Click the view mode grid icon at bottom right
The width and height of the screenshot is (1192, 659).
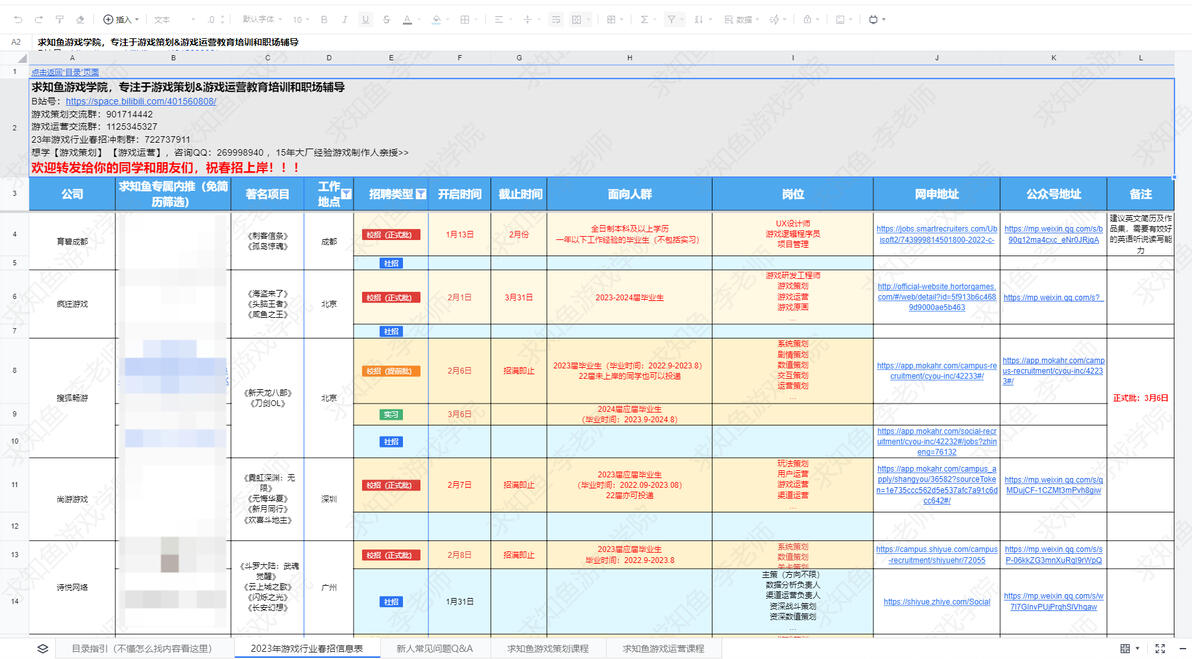tap(1125, 648)
